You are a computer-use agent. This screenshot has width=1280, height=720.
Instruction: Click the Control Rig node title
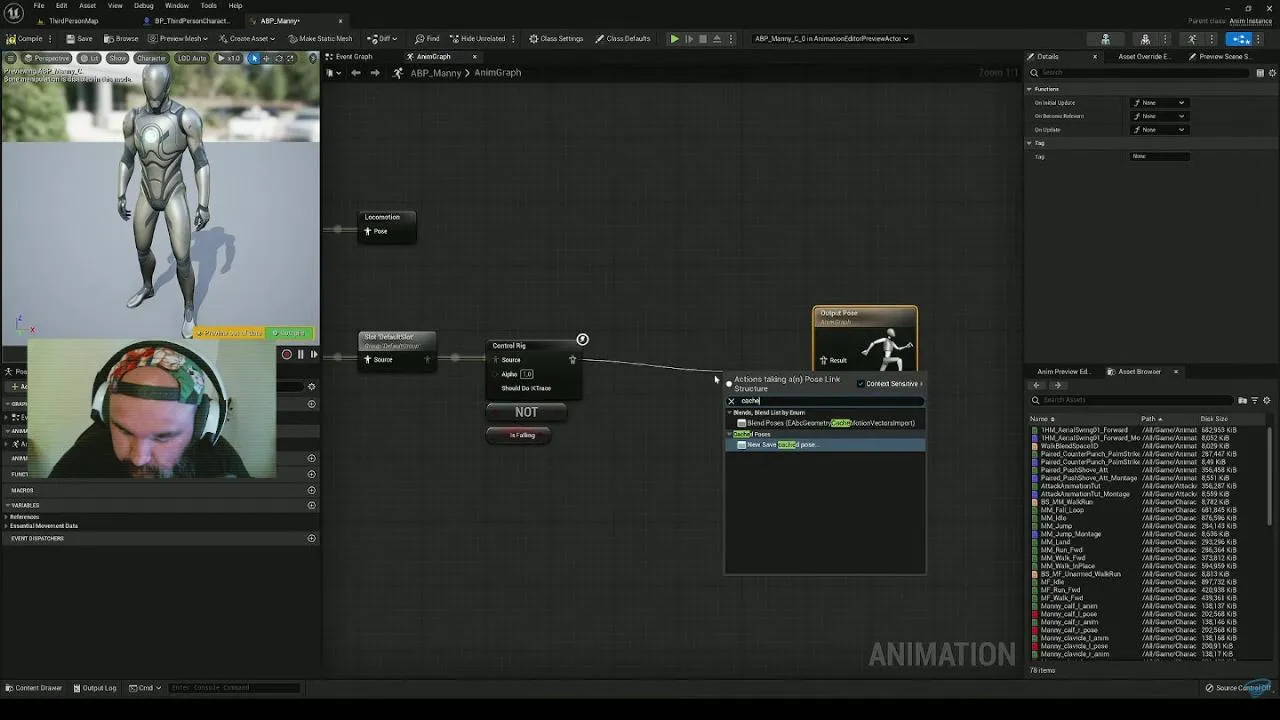[509, 346]
